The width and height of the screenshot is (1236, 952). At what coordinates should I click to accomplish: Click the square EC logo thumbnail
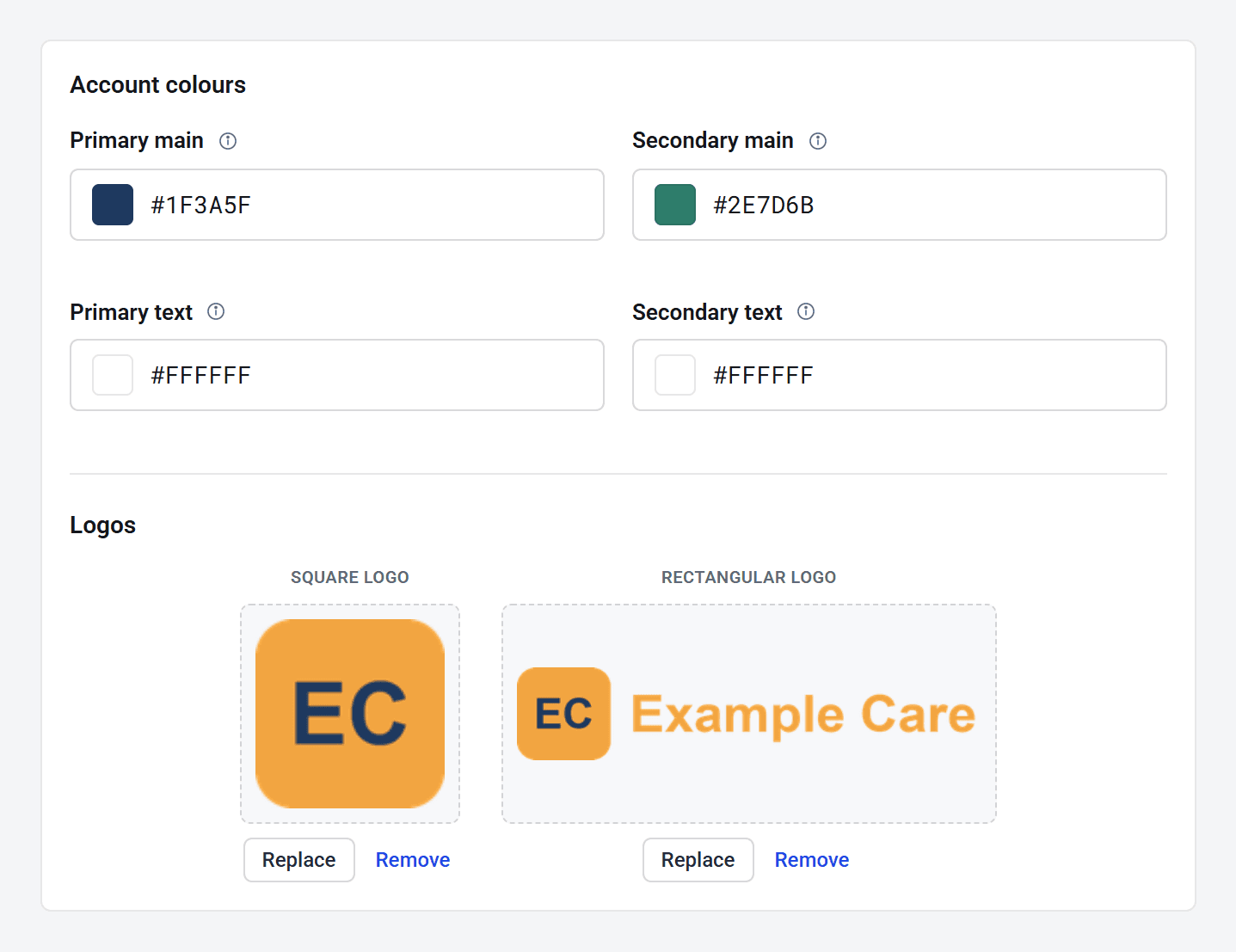click(350, 714)
